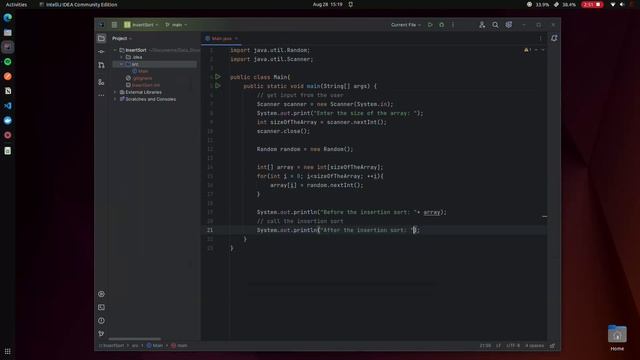Click InsertSort breadcrumb in status bar
The height and width of the screenshot is (360, 640).
(111, 345)
